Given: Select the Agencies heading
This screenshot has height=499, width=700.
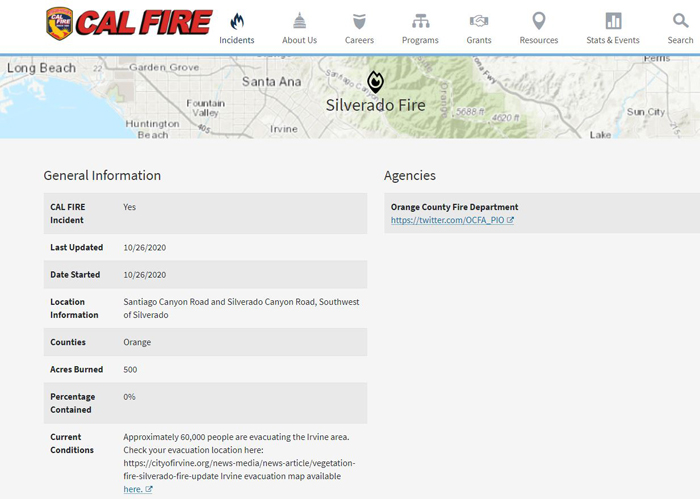Looking at the screenshot, I should click(410, 175).
